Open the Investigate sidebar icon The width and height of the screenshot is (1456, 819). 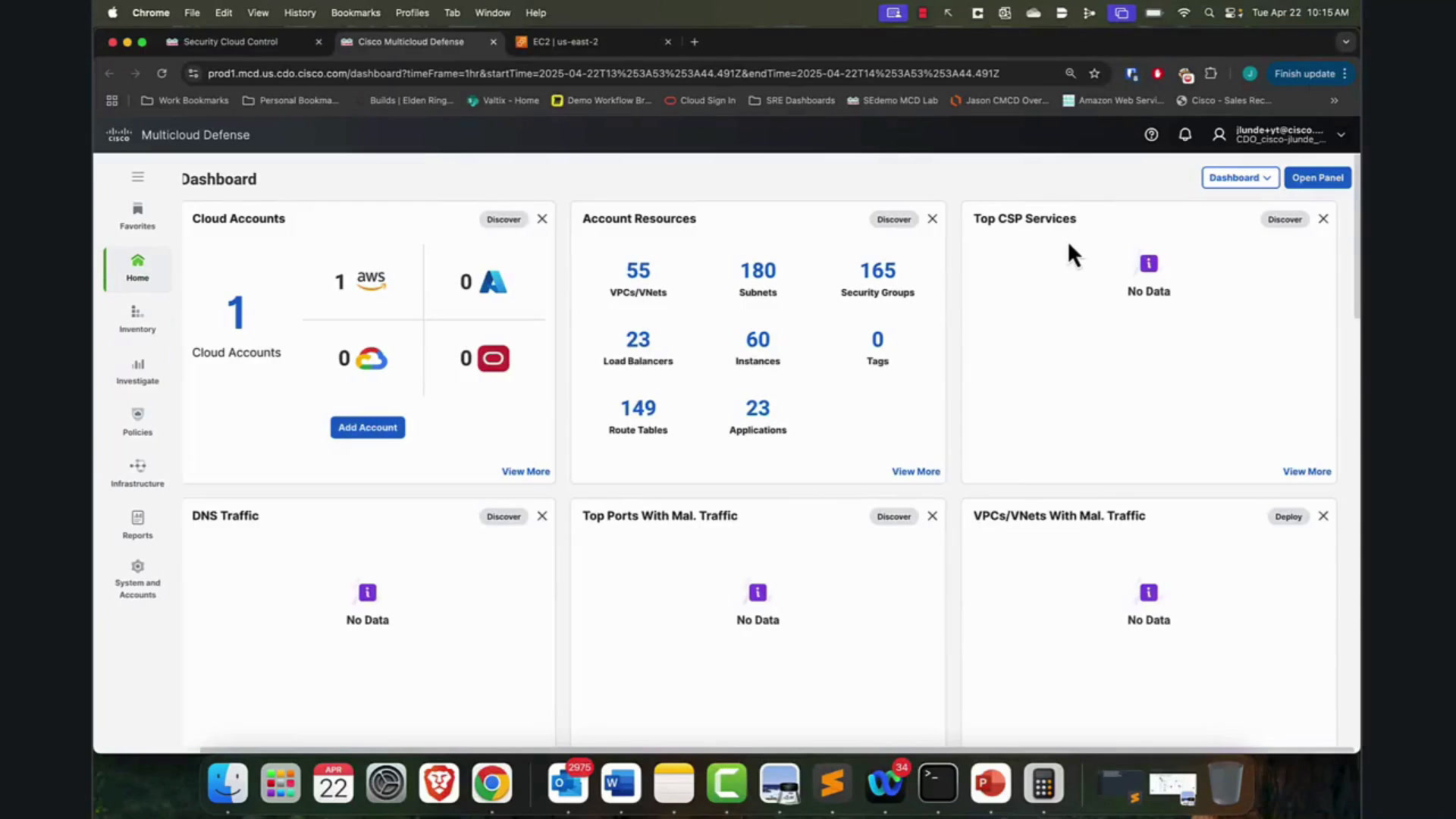click(x=137, y=372)
